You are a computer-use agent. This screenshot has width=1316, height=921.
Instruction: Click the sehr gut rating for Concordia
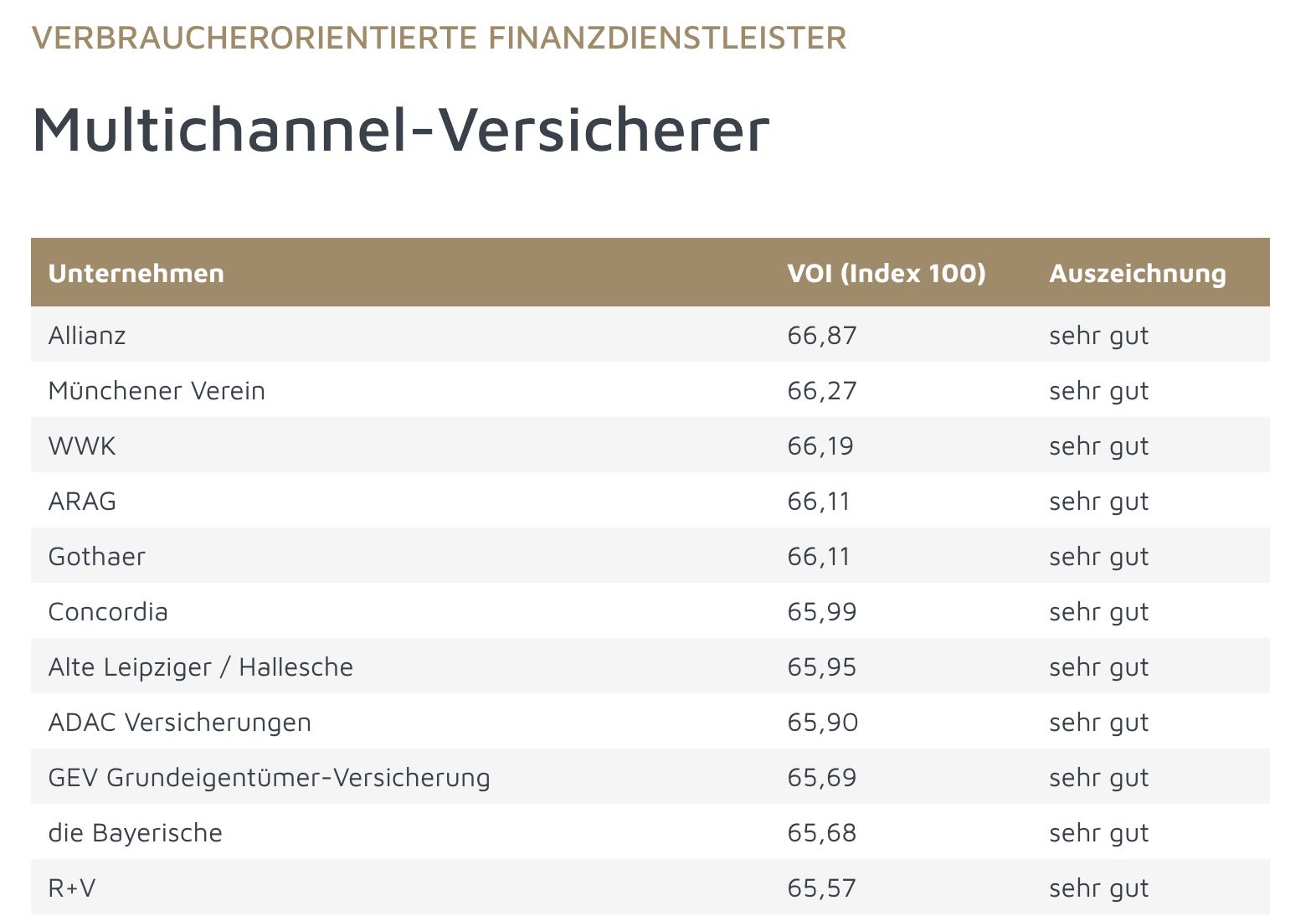[1098, 612]
